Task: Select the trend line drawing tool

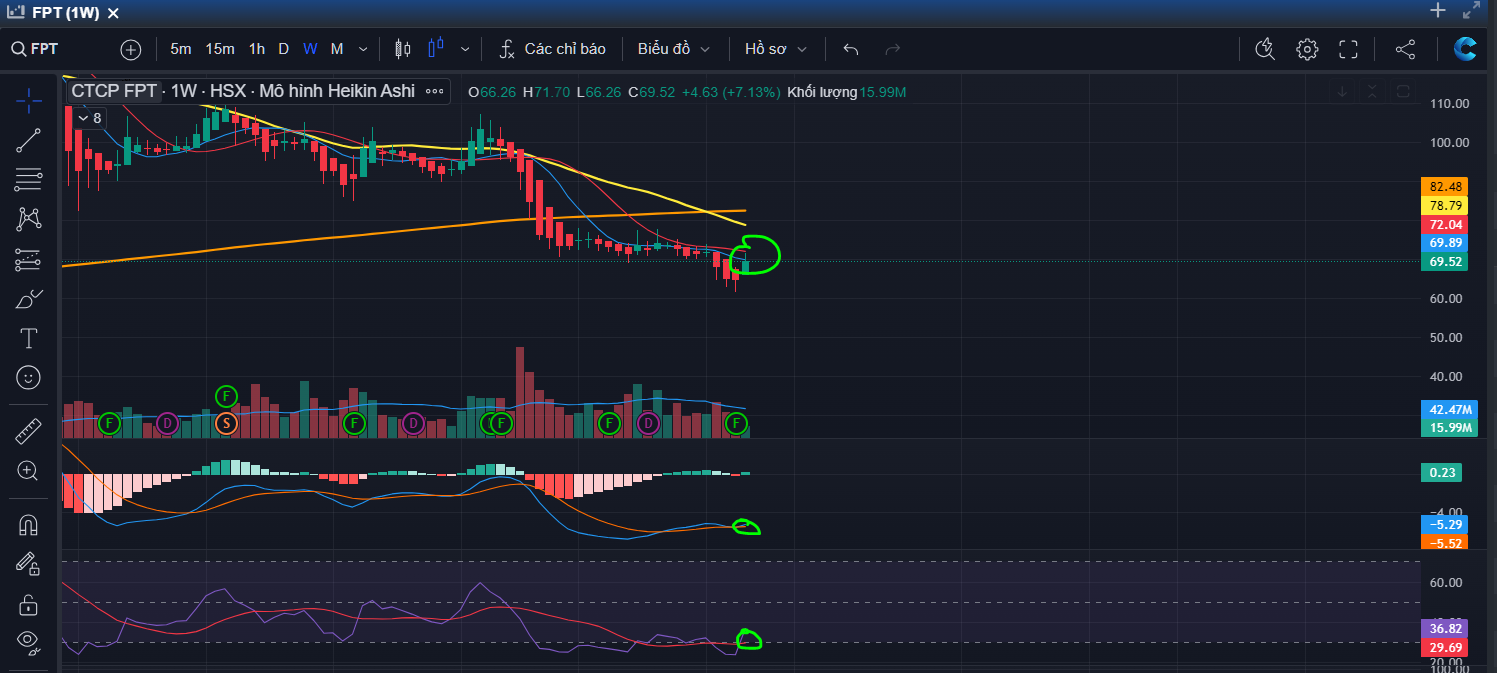Action: [x=29, y=140]
